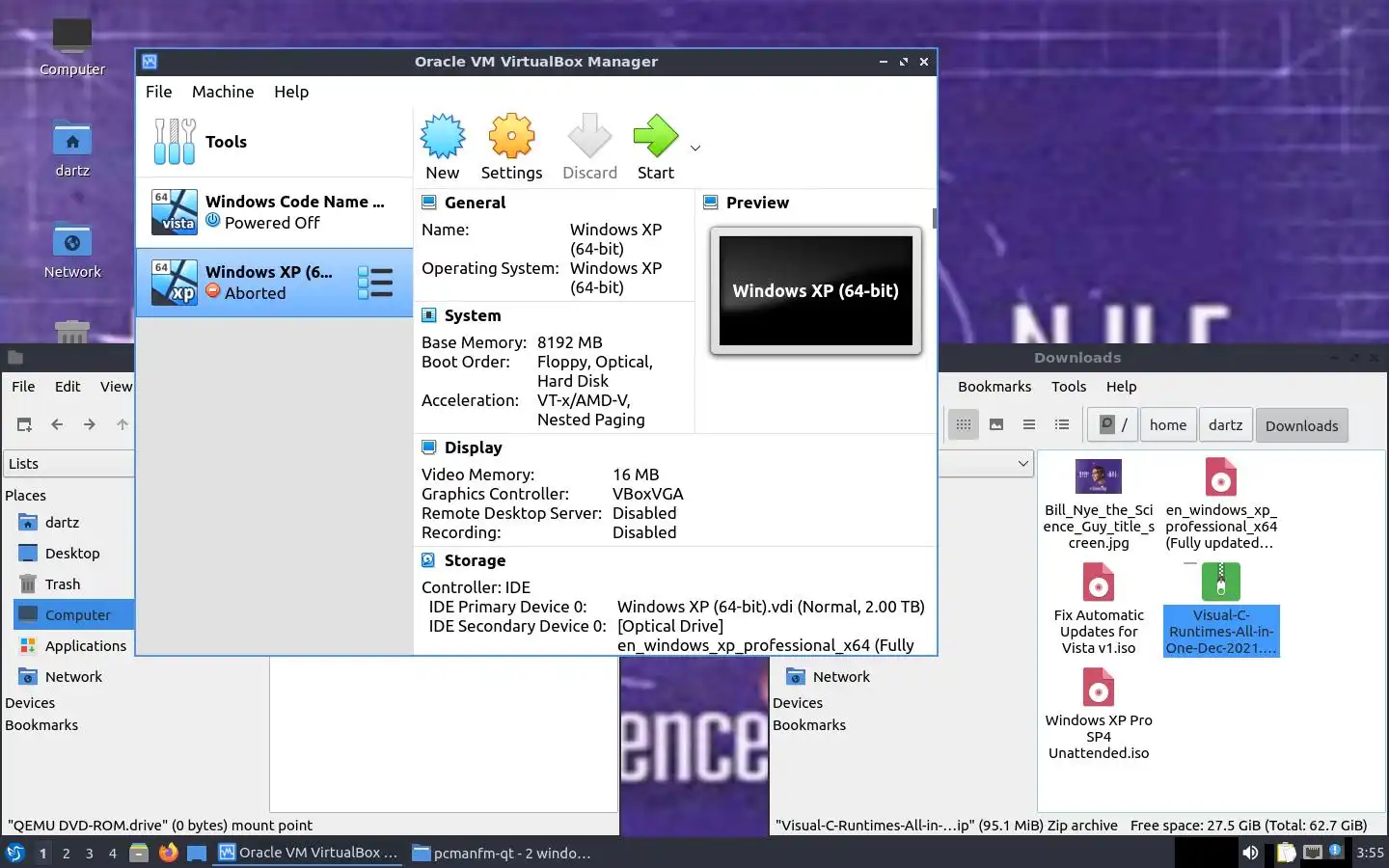1389x868 pixels.
Task: Open the File menu in VirtualBox
Action: [x=158, y=92]
